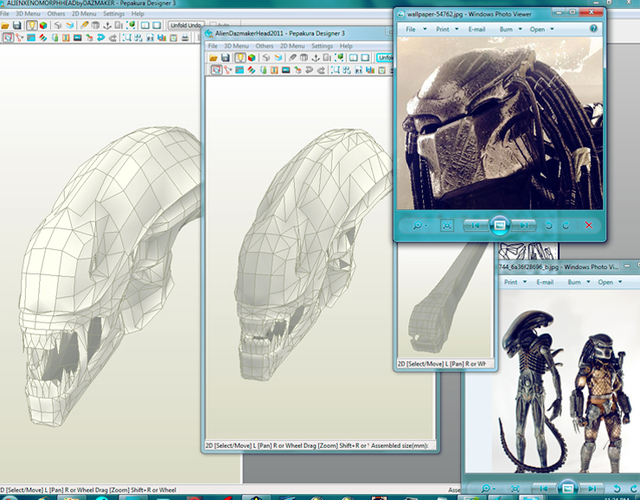Open Print dropdown in lower Photo Viewer window
The width and height of the screenshot is (640, 500).
(515, 282)
